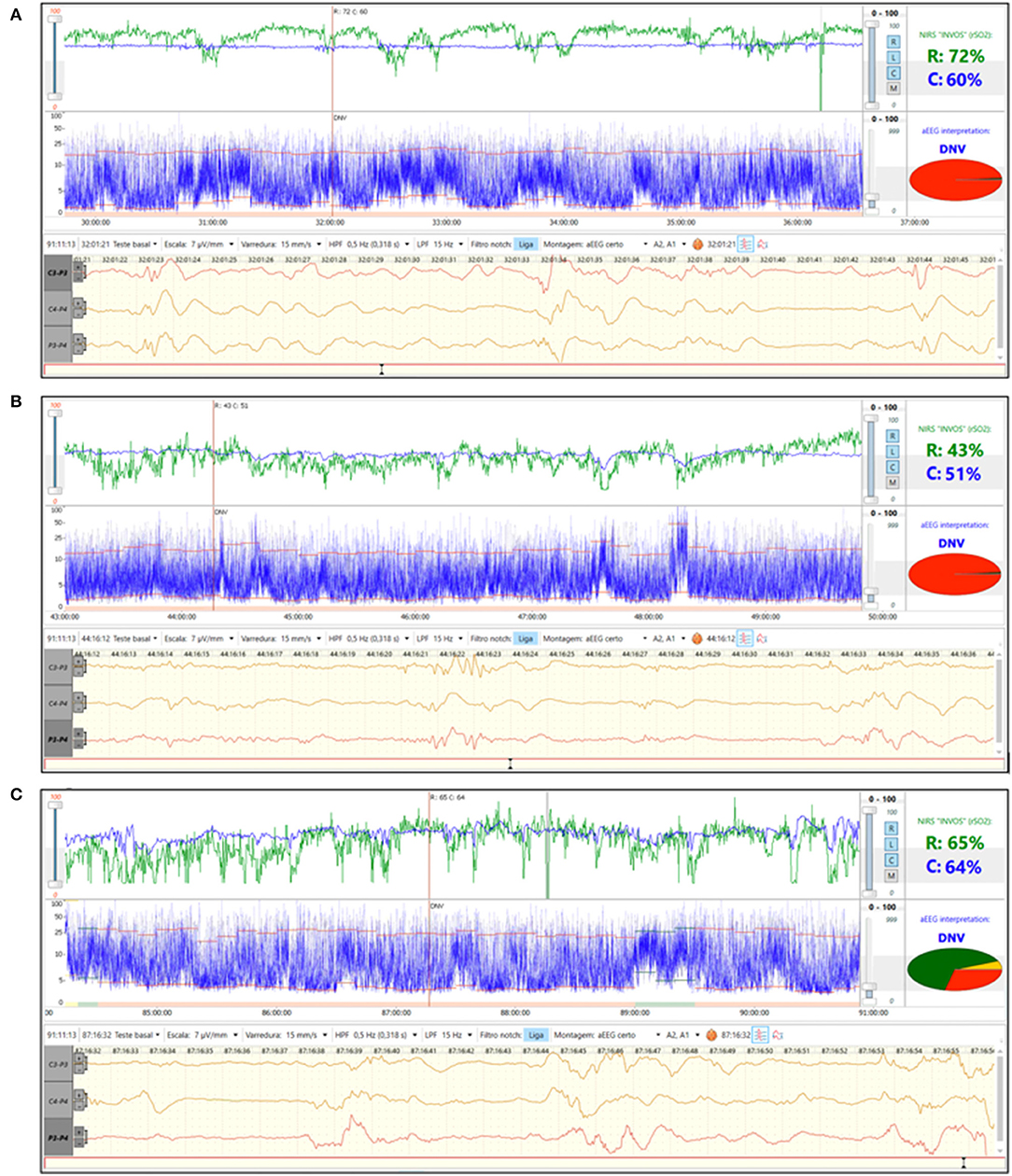
Task: Toggle the C channel button in panel A
Action: [x=892, y=73]
